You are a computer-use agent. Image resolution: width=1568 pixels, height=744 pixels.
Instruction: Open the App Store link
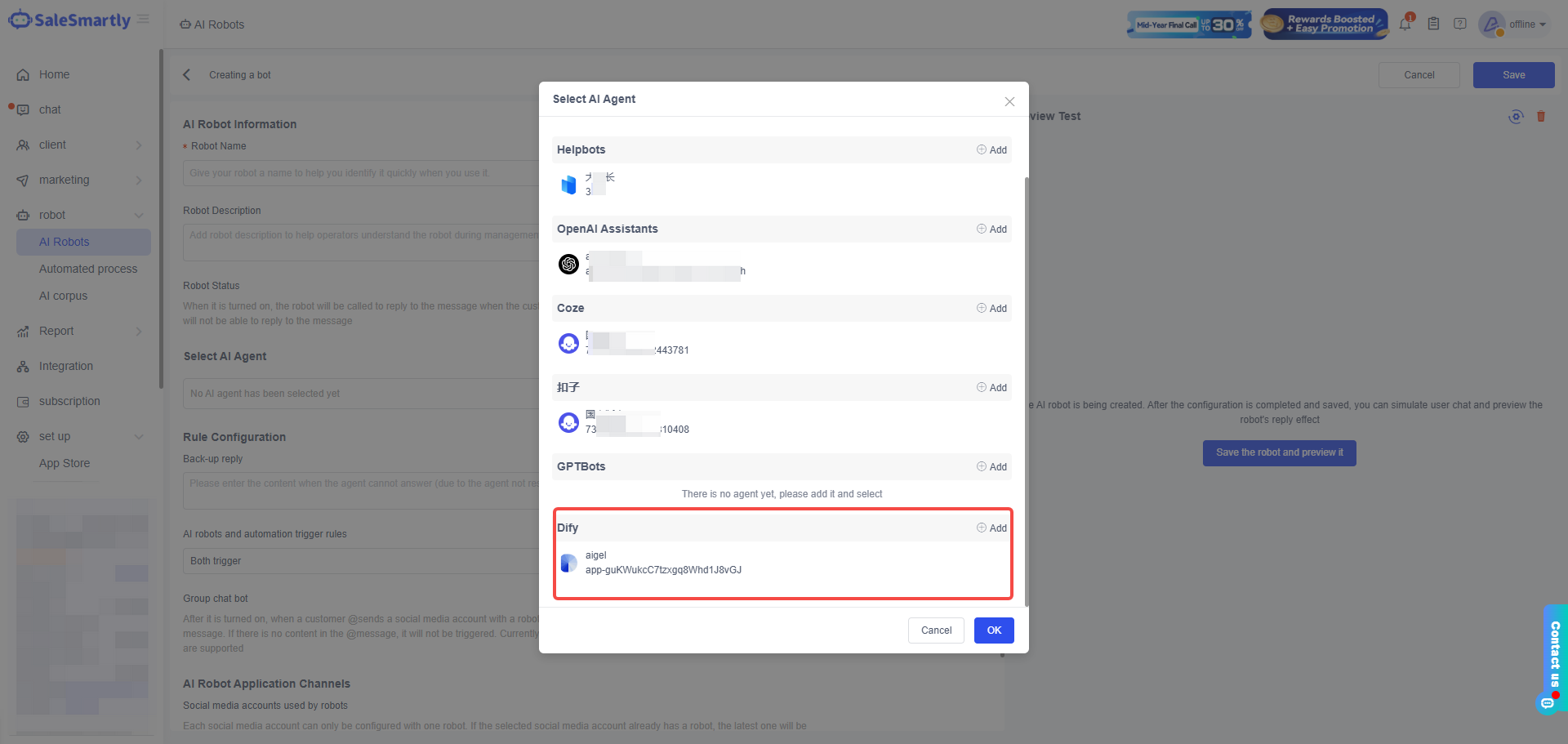pos(65,463)
